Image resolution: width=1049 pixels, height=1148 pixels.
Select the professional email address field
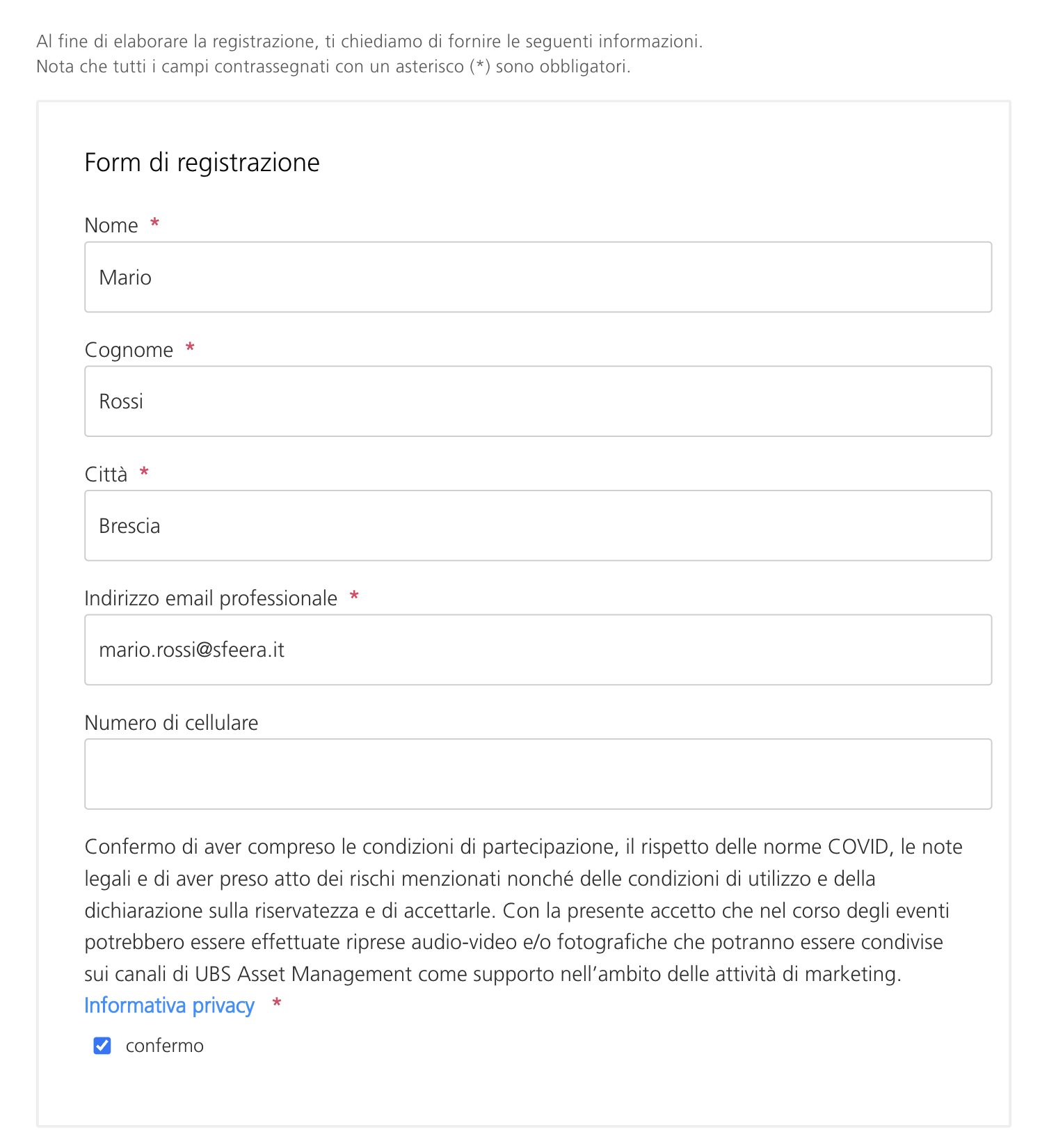coord(538,650)
